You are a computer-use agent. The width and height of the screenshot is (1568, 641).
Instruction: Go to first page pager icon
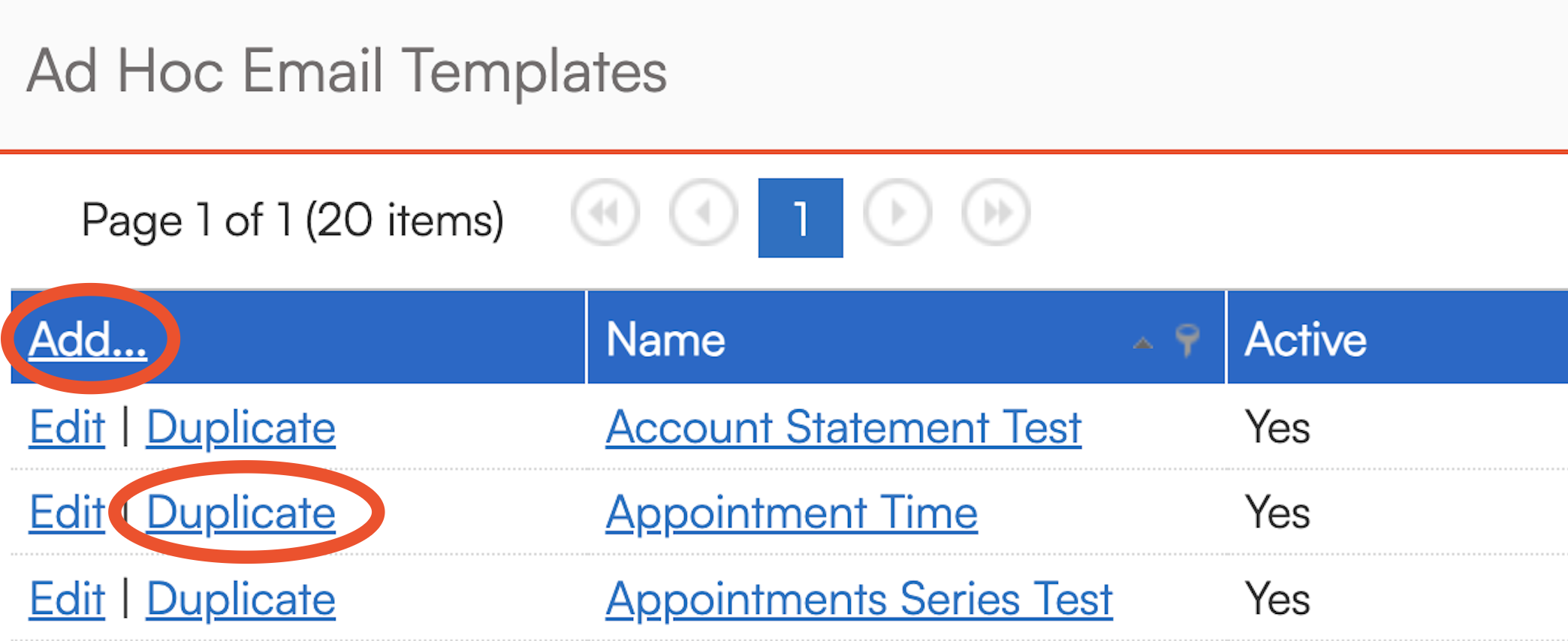click(x=605, y=214)
